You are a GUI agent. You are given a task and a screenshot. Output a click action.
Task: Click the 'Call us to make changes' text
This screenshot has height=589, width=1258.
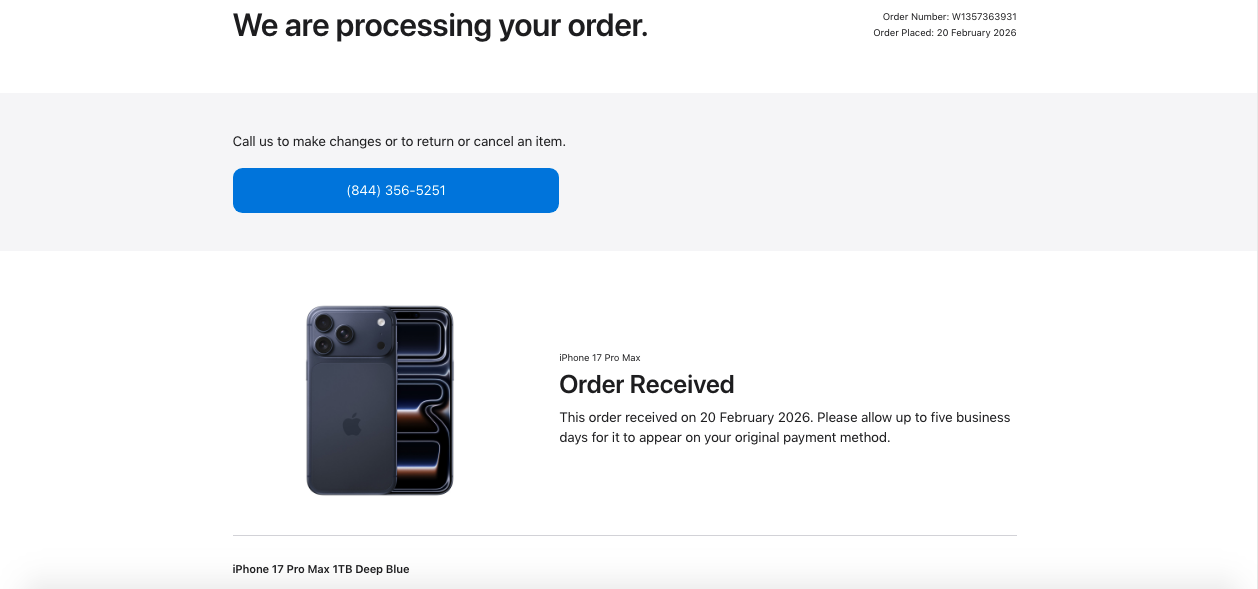(399, 141)
